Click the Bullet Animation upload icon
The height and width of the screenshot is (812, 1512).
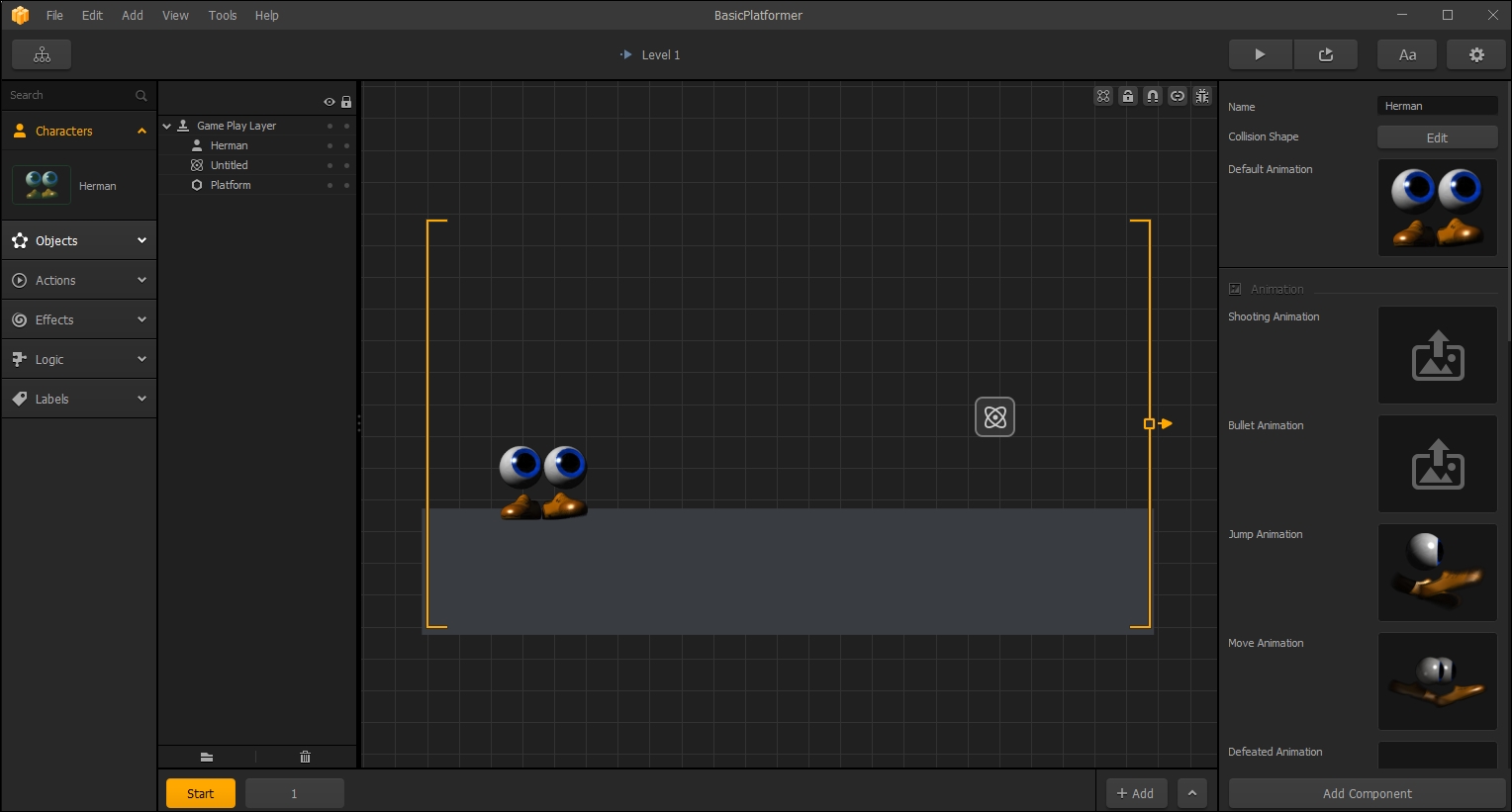[1438, 464]
